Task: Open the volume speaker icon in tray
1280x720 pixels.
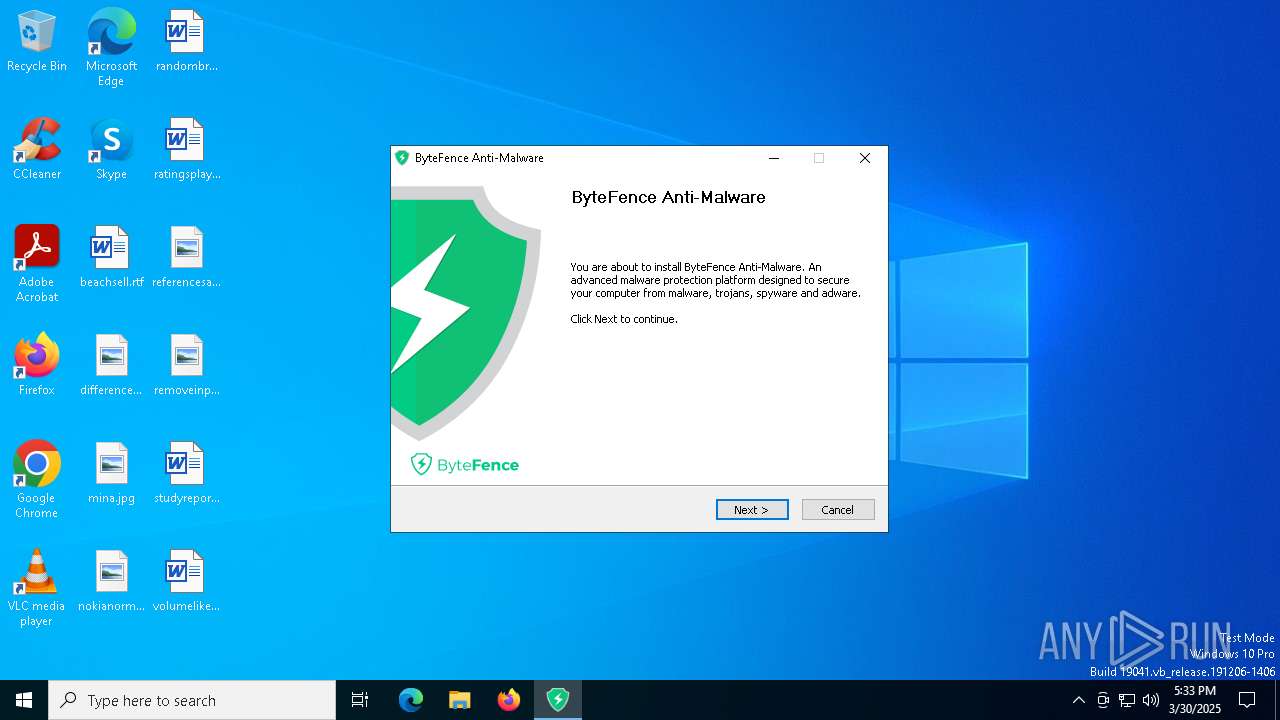Action: pyautogui.click(x=1151, y=700)
